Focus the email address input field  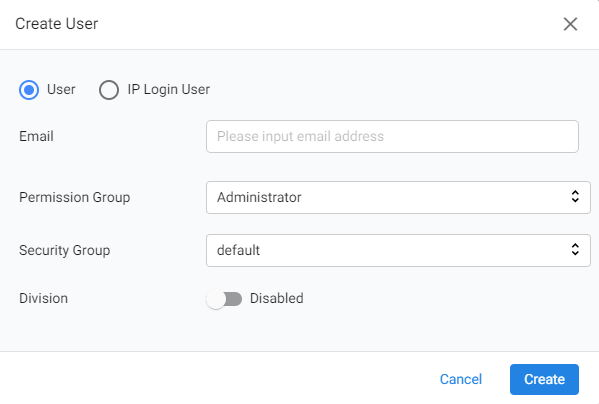coord(392,137)
